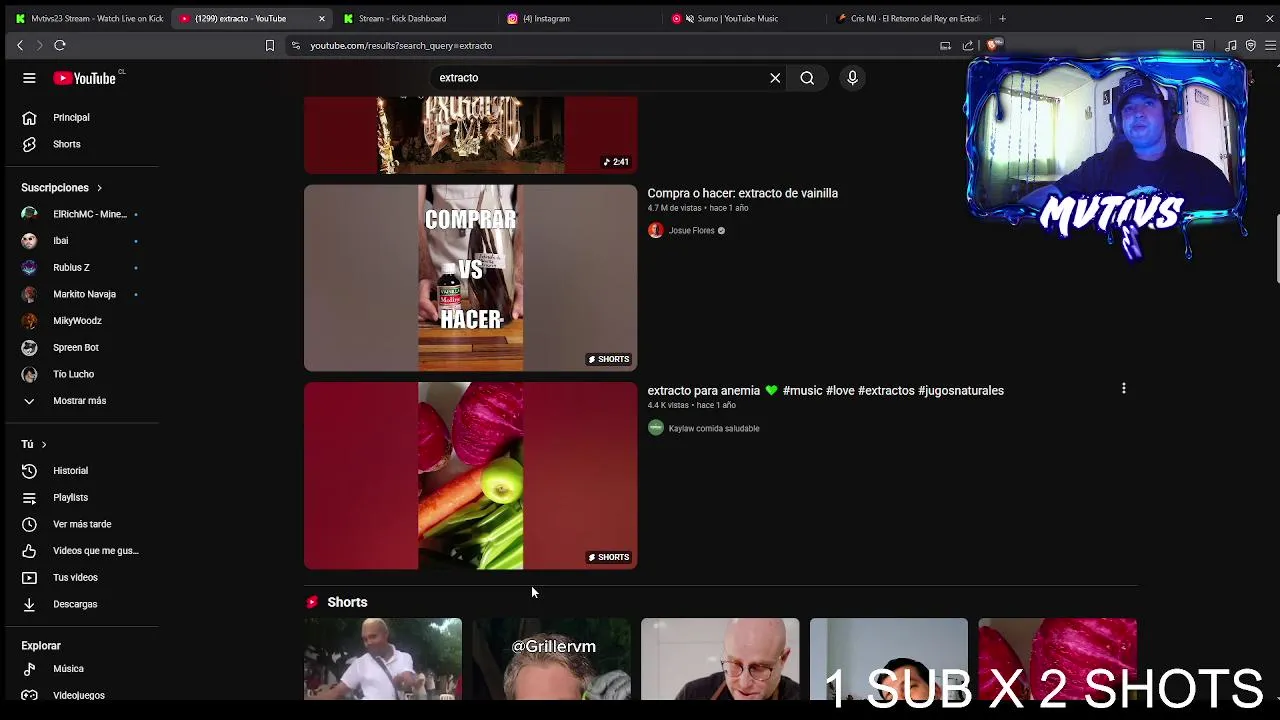Open the Comprar vs Hacer short thumbnail
This screenshot has height=720, width=1280.
470,278
